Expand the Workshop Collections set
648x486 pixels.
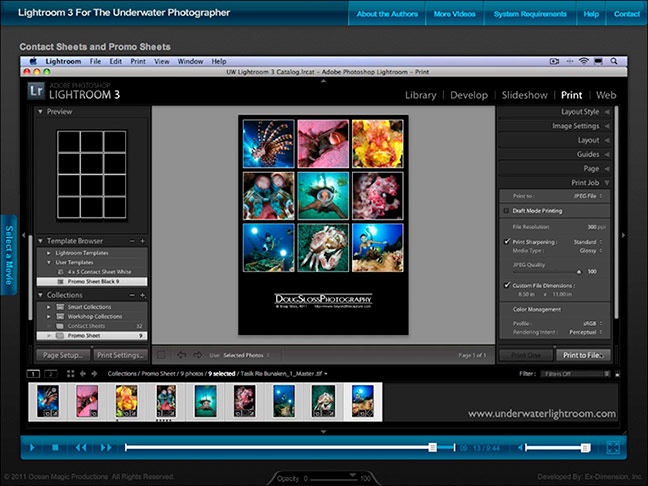pos(49,317)
